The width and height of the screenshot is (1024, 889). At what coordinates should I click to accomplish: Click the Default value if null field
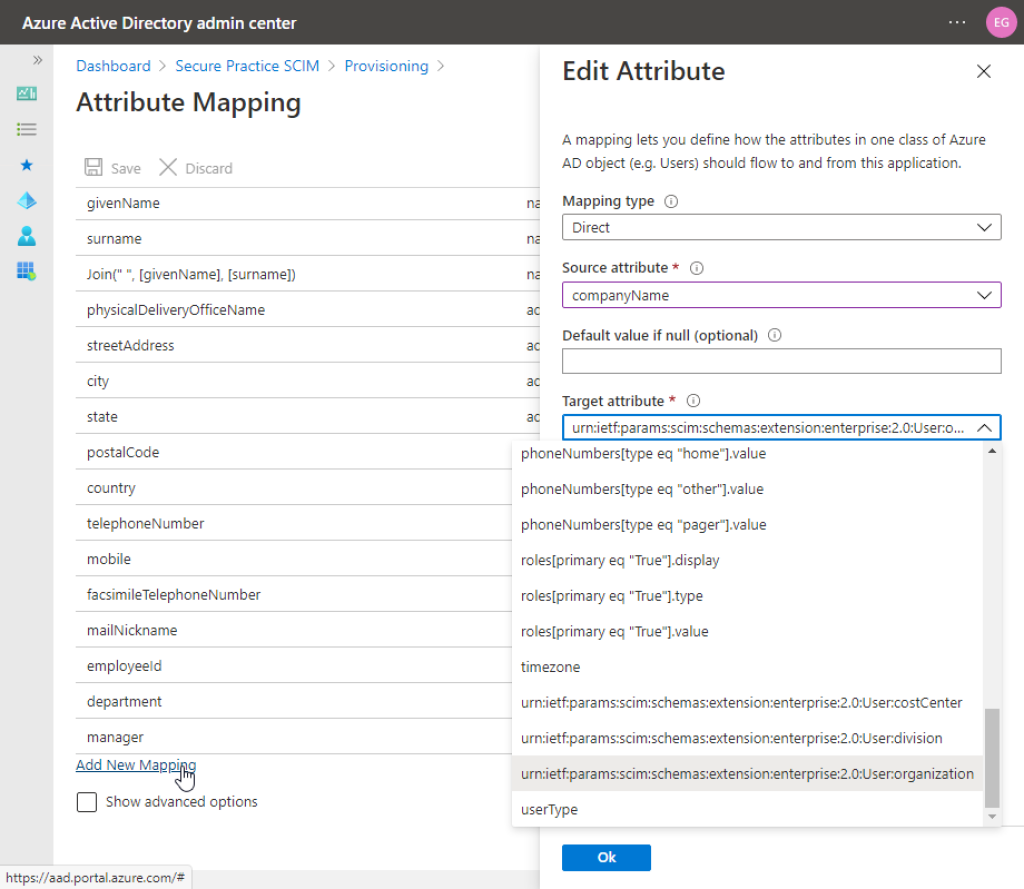tap(781, 361)
